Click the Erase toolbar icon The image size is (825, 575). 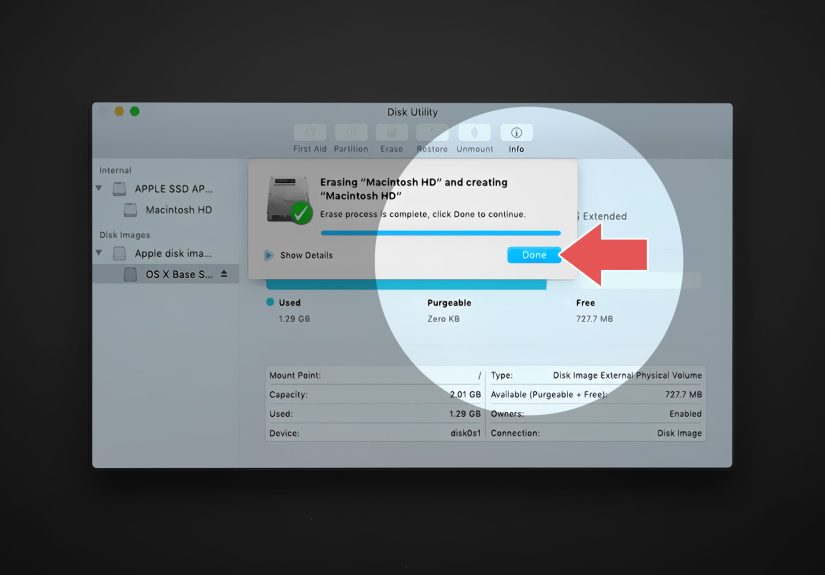(x=391, y=133)
